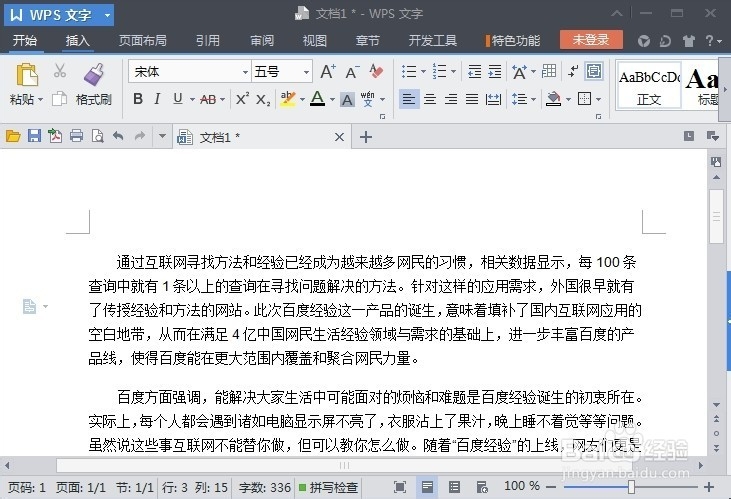This screenshot has width=731, height=499.
Task: Apply subscript X₂ formatting
Action: (x=263, y=99)
